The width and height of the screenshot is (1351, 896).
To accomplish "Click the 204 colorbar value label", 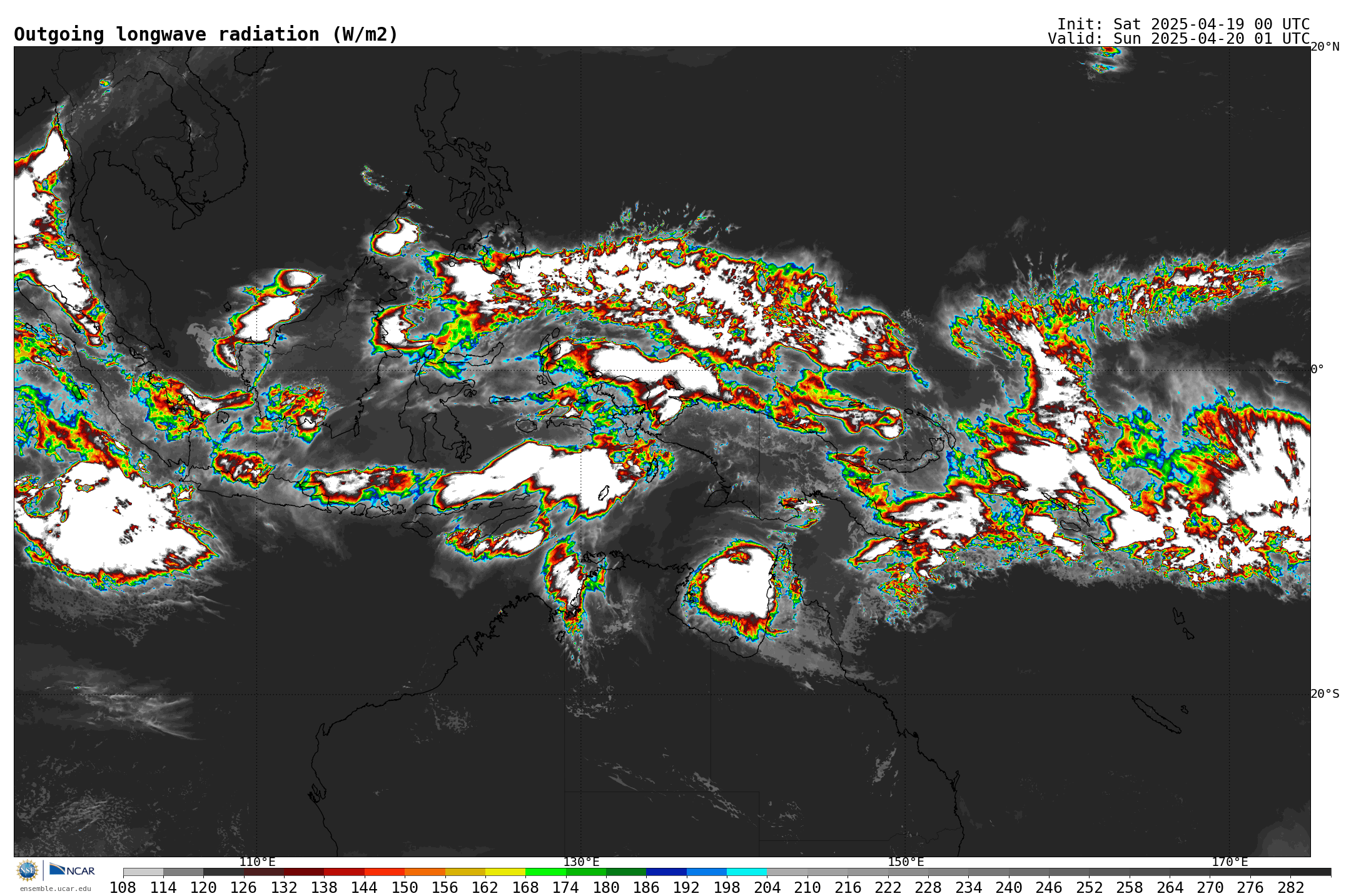I will (x=767, y=887).
